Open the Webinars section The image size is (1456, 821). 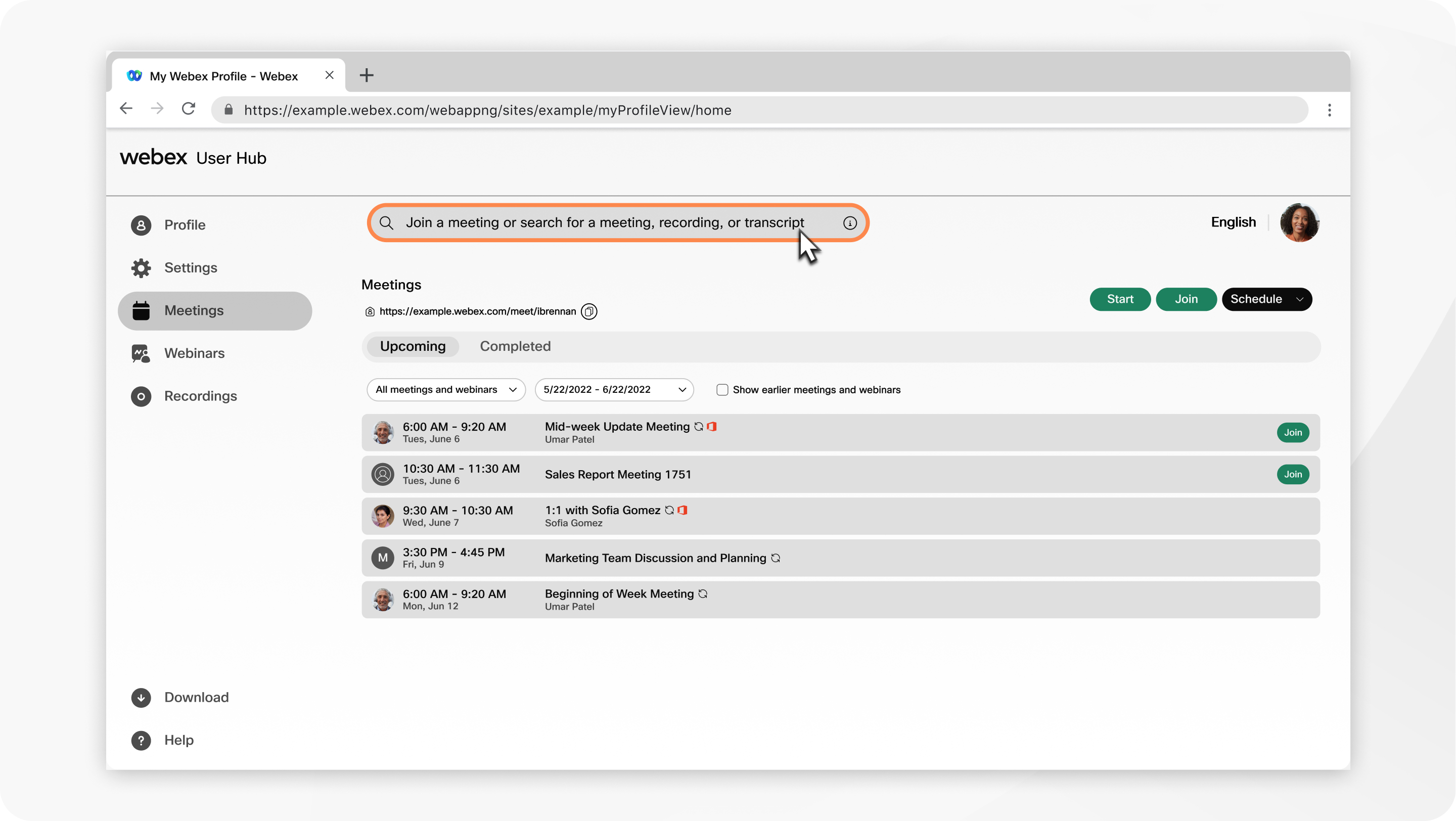click(x=194, y=352)
